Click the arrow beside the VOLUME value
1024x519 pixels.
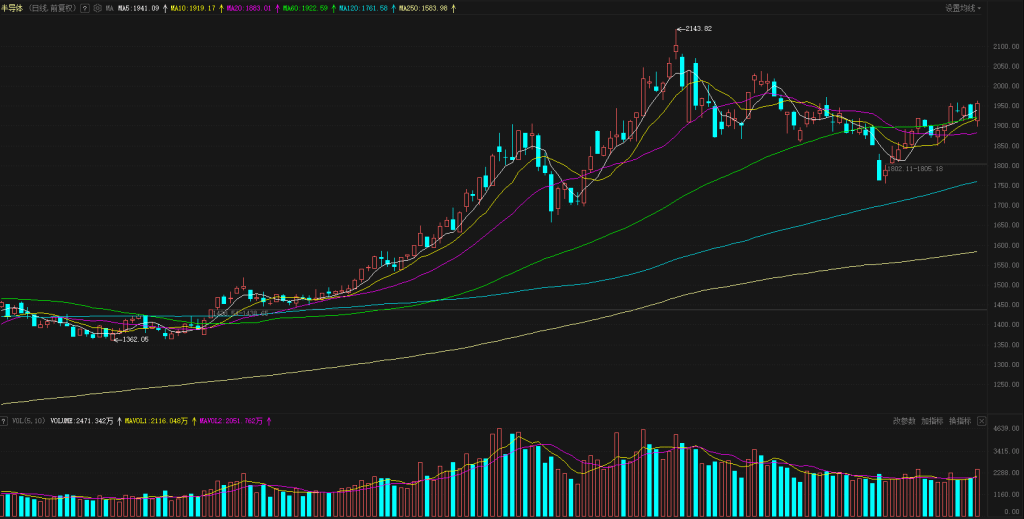coord(117,422)
